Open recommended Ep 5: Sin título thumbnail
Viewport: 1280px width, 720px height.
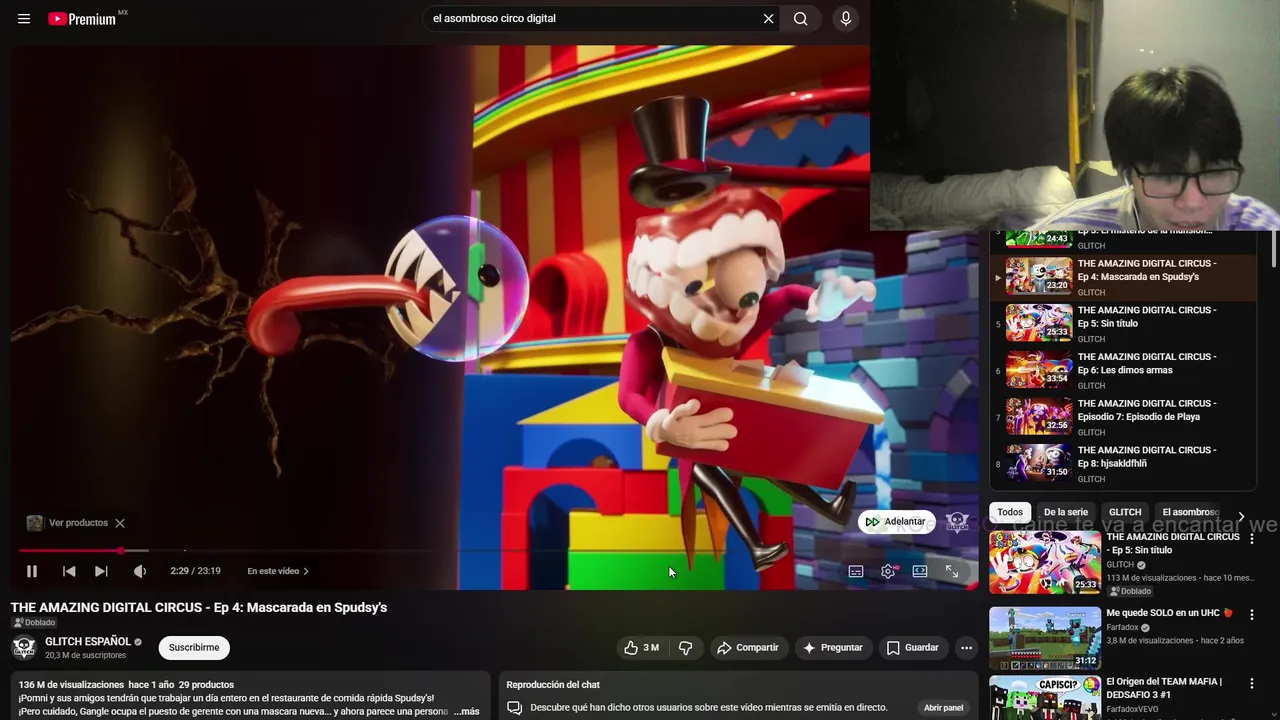point(1045,562)
